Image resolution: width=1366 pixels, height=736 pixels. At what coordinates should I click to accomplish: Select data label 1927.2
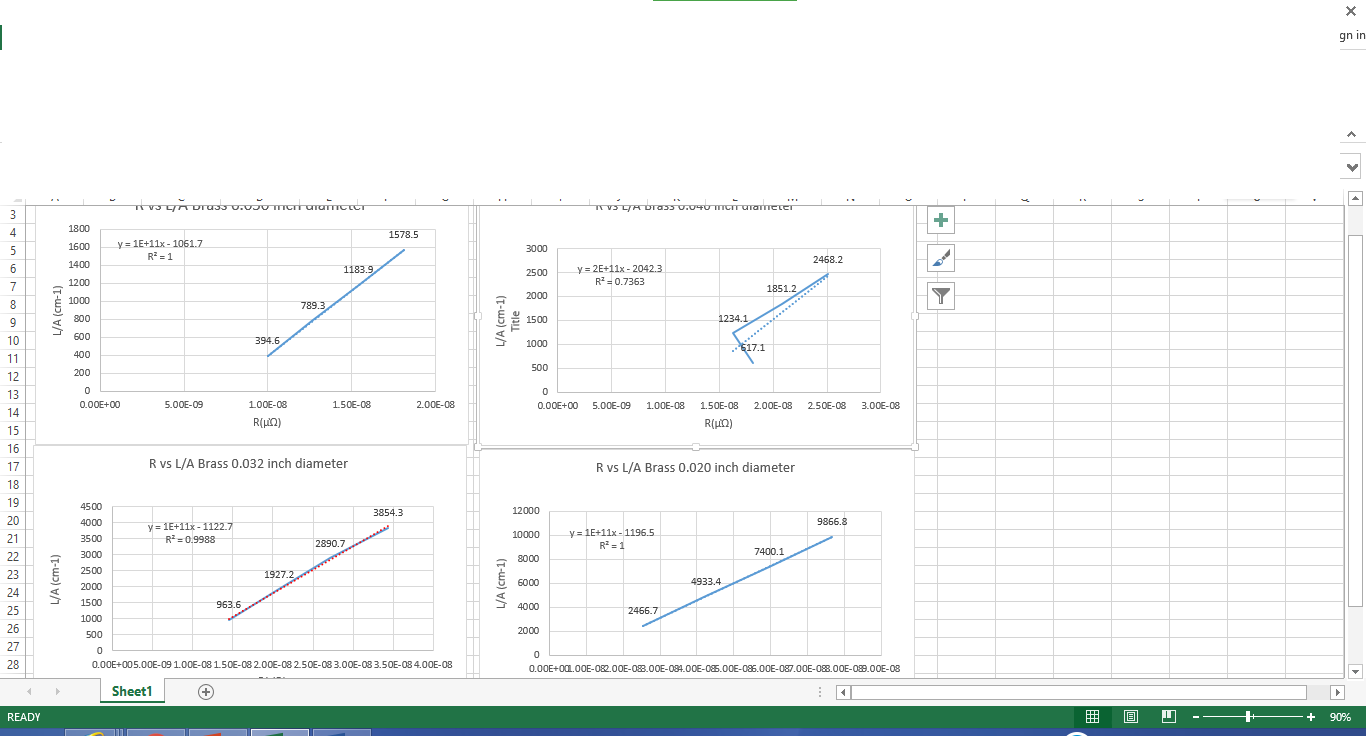coord(279,575)
